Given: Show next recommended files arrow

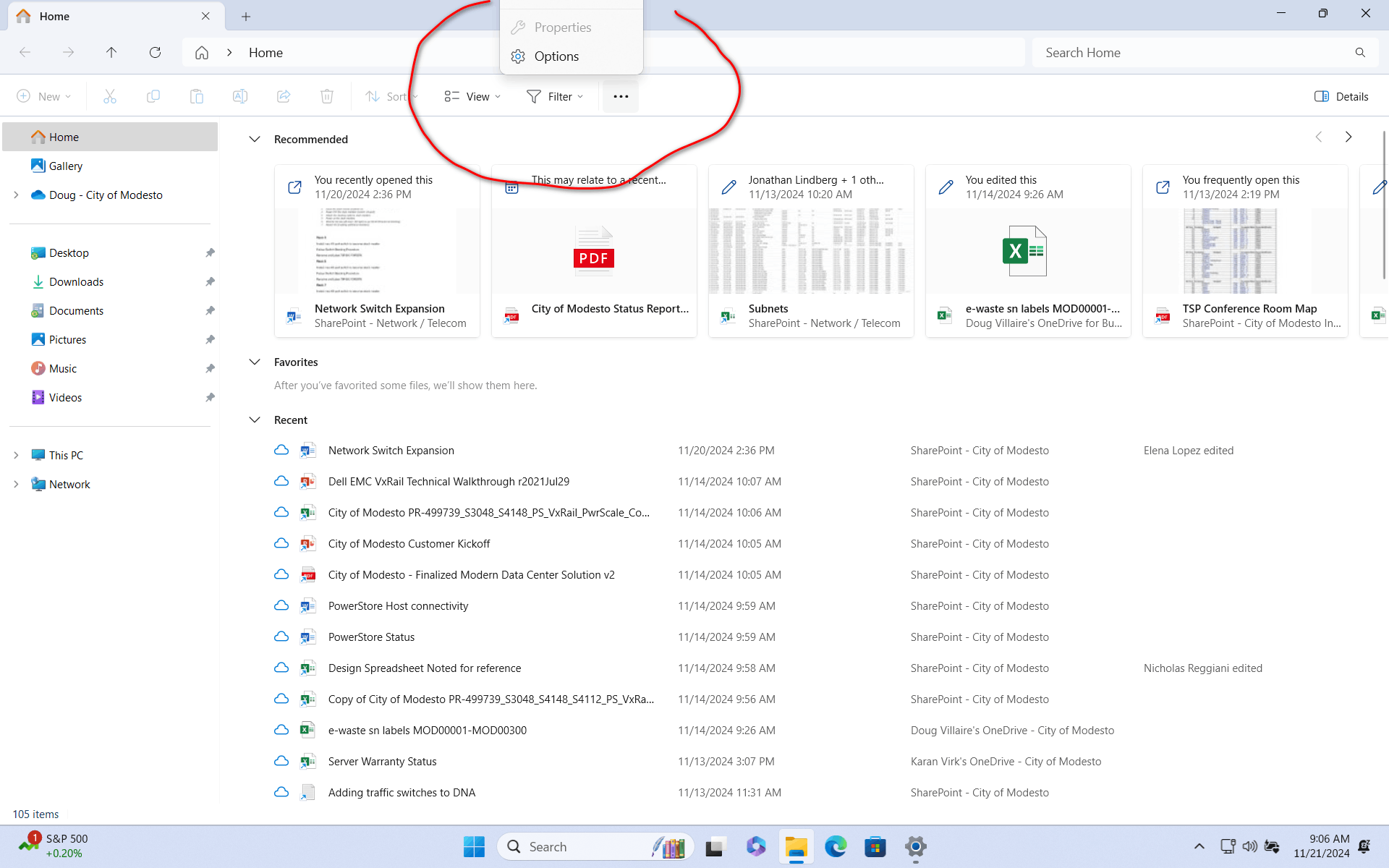Looking at the screenshot, I should click(1348, 137).
